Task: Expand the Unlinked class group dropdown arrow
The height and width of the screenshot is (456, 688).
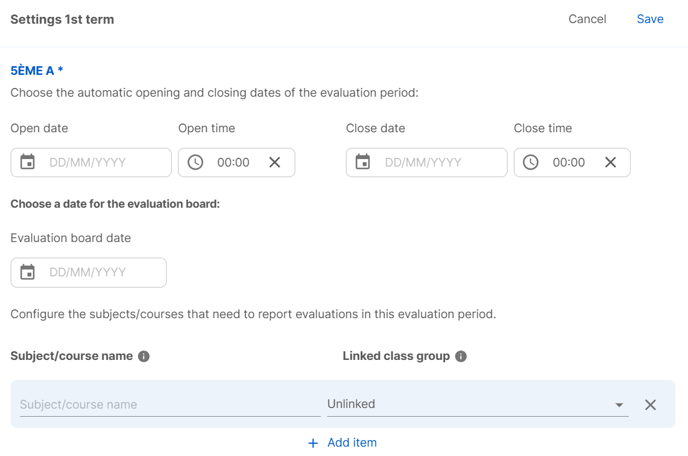Action: click(619, 405)
